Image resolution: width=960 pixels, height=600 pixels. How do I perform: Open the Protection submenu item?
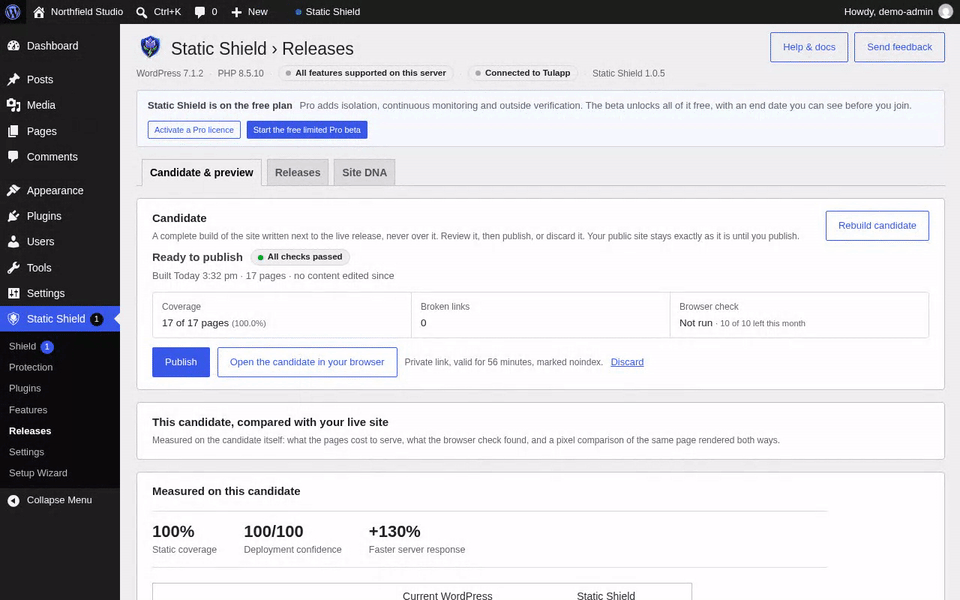[x=31, y=367]
